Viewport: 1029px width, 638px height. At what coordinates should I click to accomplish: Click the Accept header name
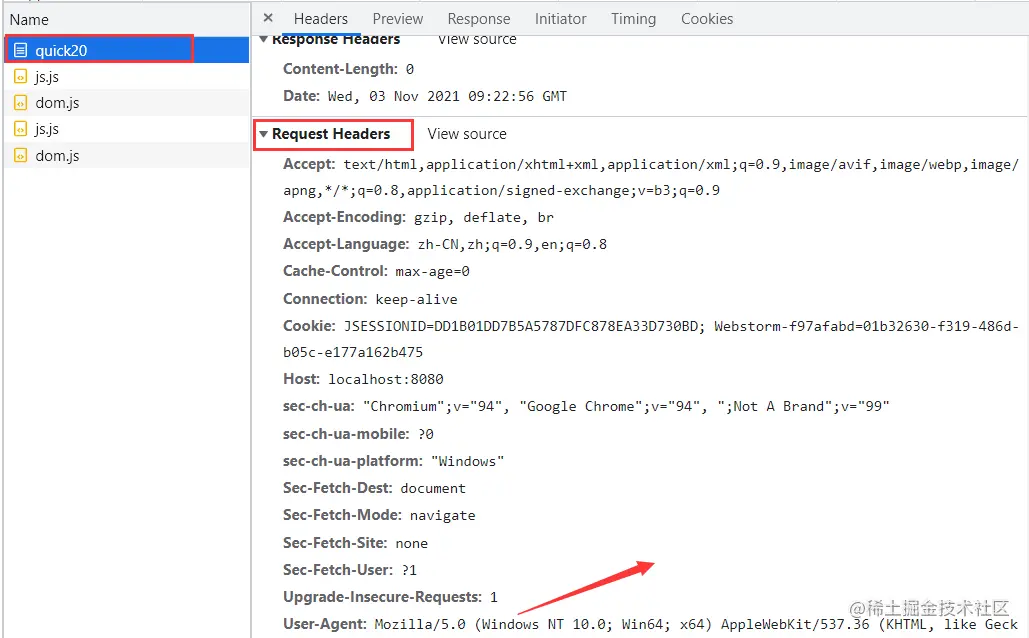click(308, 164)
